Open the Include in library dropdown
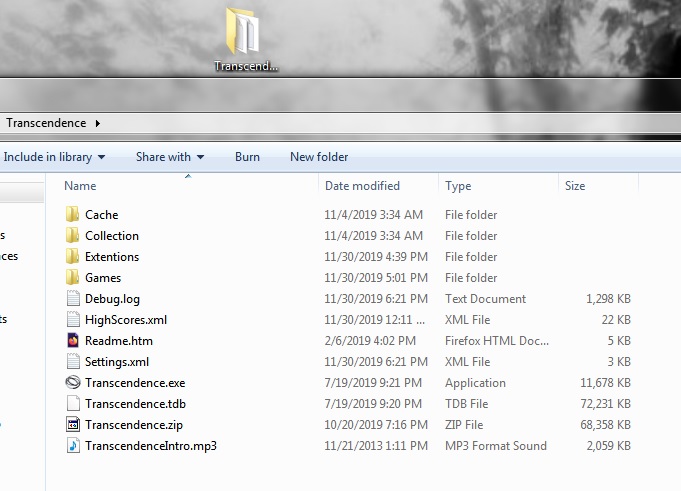The width and height of the screenshot is (681, 491). coord(54,157)
